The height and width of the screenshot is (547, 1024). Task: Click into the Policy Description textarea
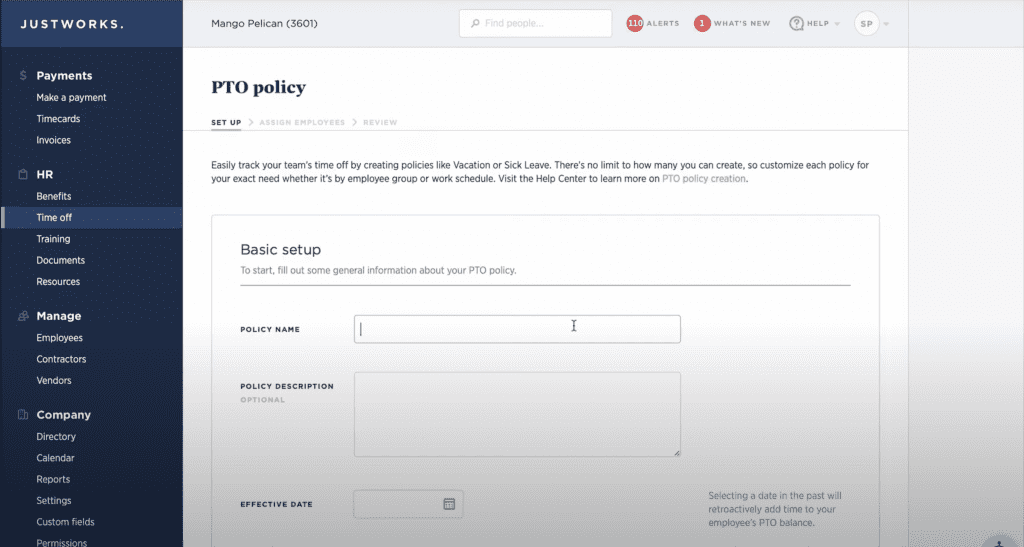(x=517, y=414)
